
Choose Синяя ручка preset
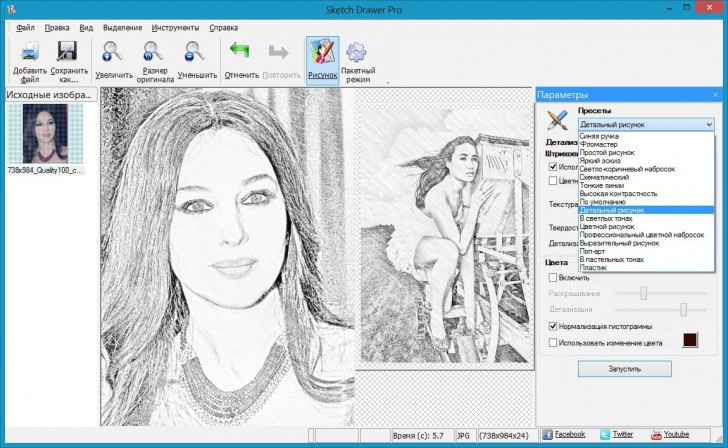pos(646,136)
